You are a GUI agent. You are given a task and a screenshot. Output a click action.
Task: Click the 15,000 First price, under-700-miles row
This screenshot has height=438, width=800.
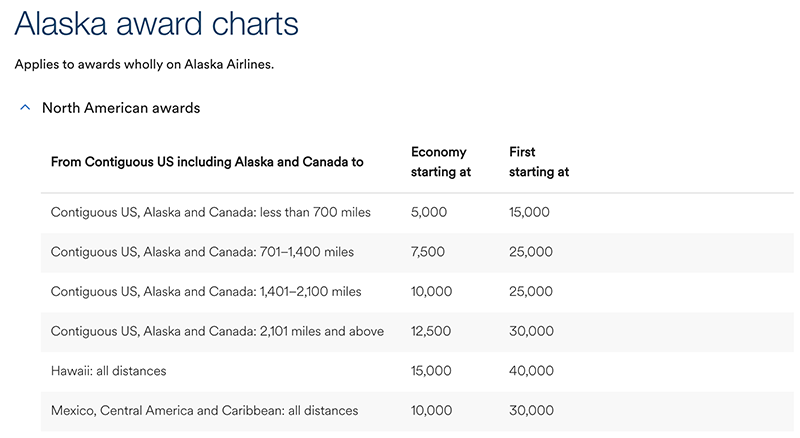[529, 212]
